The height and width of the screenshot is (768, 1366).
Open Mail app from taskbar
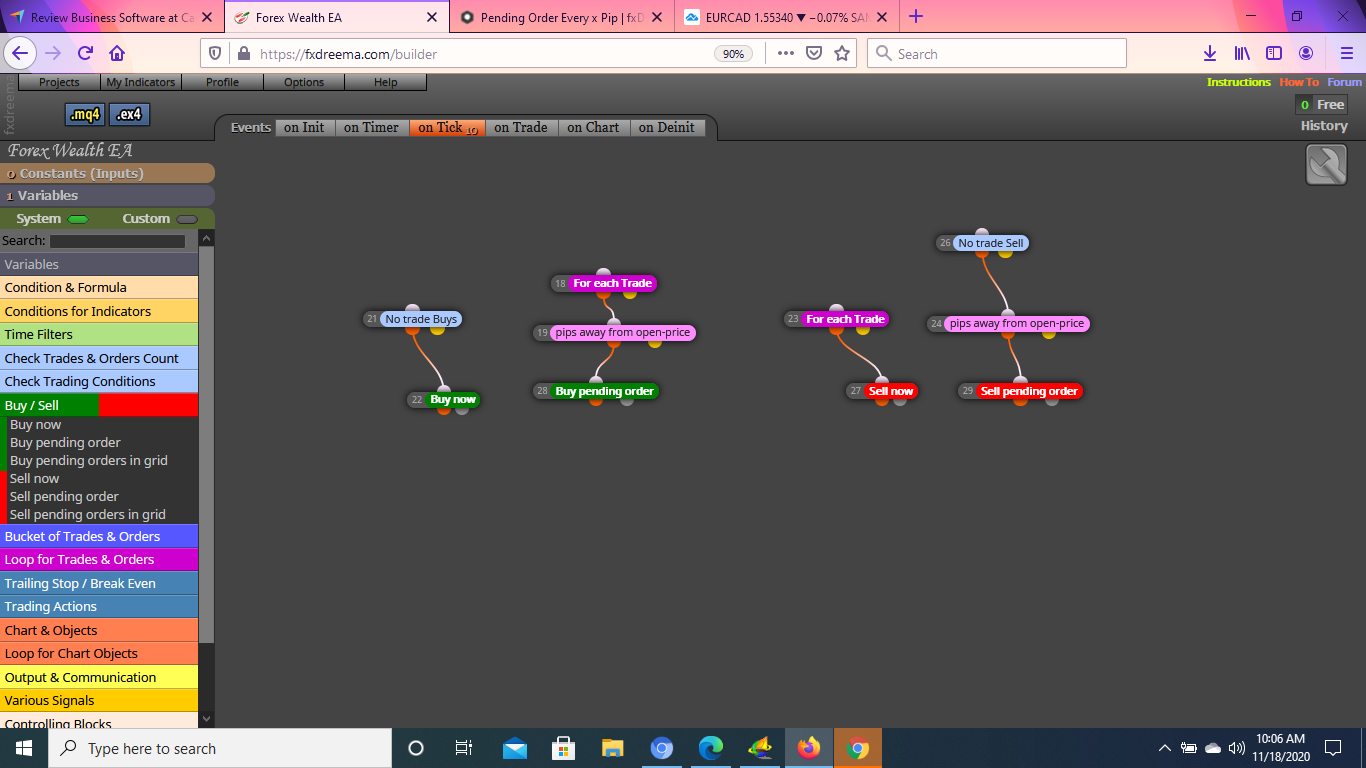pyautogui.click(x=515, y=748)
